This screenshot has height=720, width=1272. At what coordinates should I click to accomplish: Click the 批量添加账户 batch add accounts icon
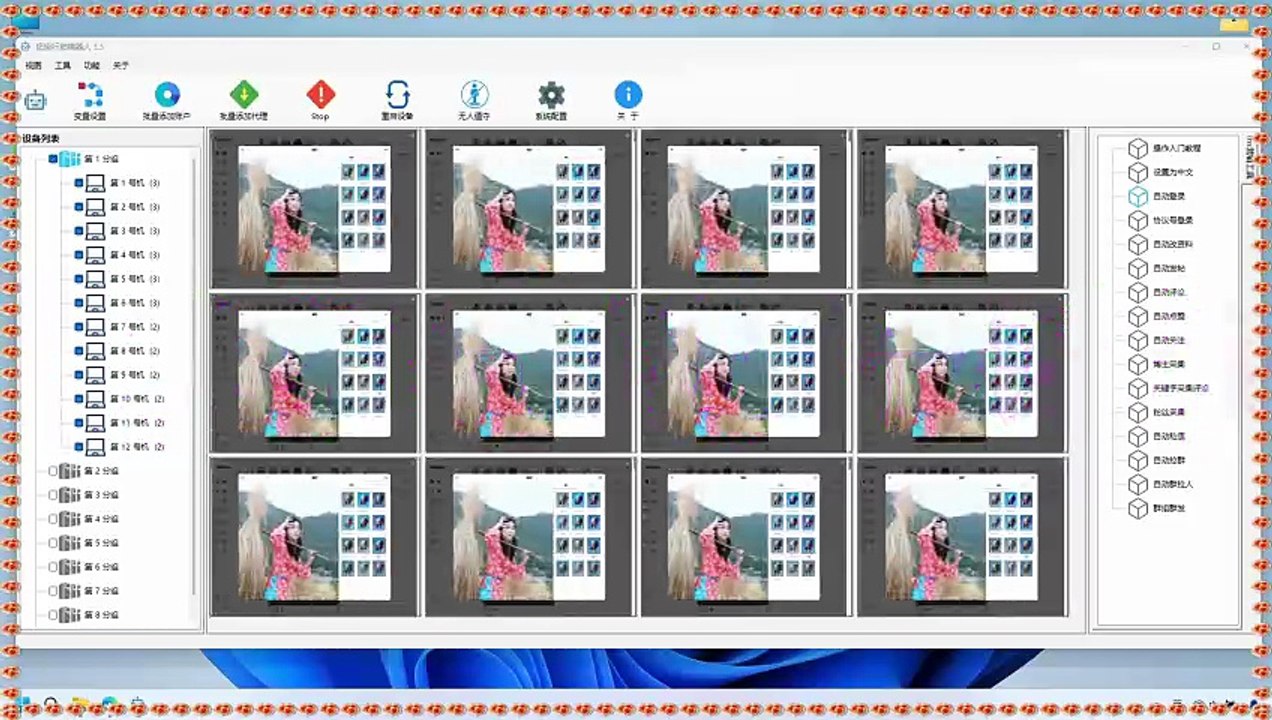coord(166,95)
